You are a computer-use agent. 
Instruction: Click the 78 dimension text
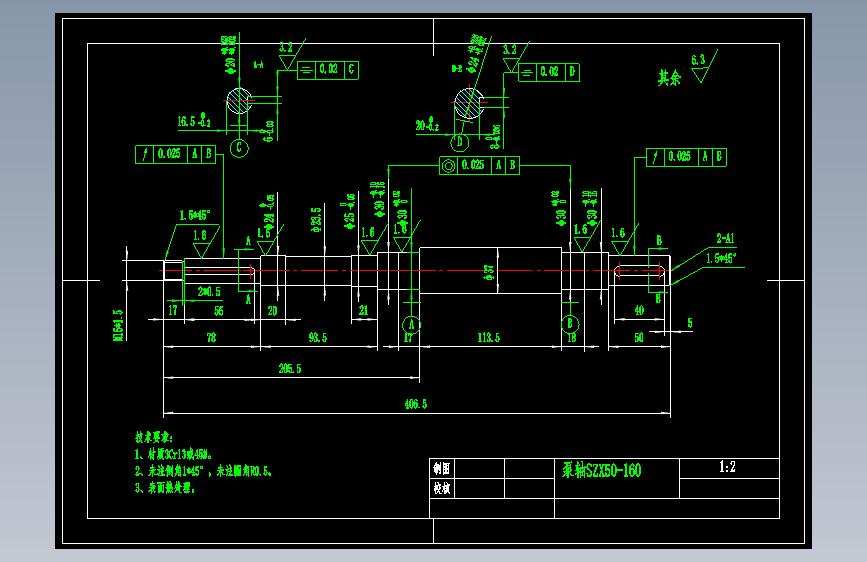211,337
